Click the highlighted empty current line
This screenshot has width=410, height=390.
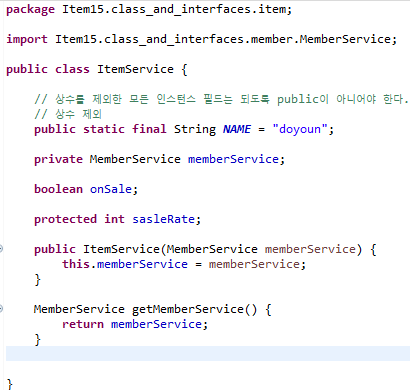(208, 353)
